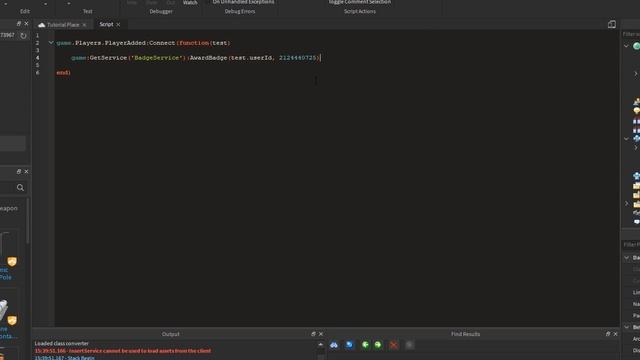Select the Script tab
This screenshot has height=360, width=640.
(x=106, y=24)
